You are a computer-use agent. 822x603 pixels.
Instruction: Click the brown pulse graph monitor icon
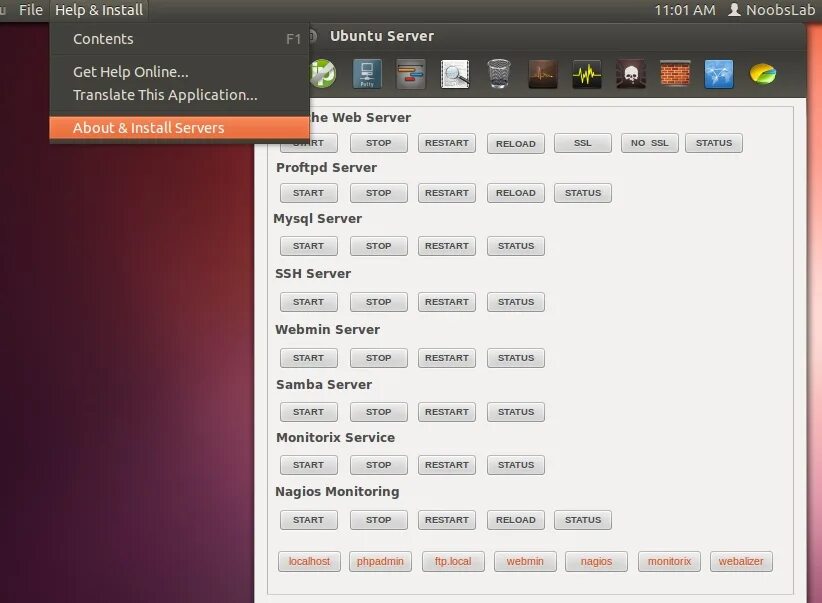coord(543,74)
